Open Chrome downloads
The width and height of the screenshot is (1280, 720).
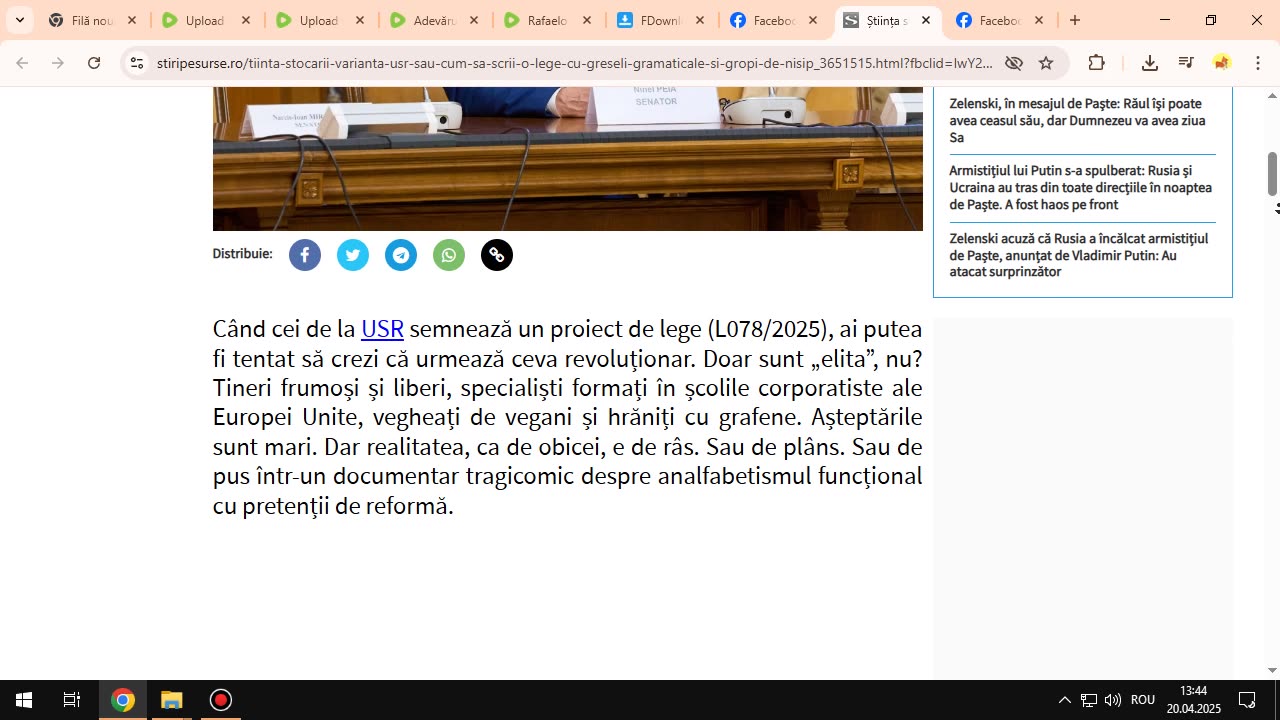pos(1150,63)
